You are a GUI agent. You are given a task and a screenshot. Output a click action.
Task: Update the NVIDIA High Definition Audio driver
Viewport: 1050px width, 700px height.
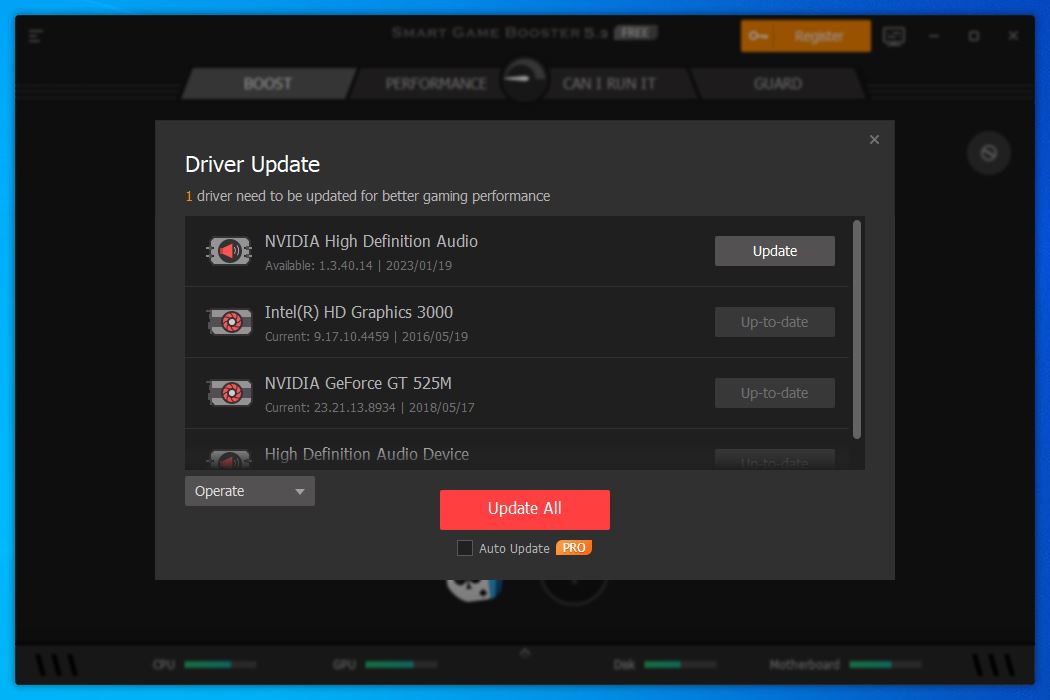[775, 251]
